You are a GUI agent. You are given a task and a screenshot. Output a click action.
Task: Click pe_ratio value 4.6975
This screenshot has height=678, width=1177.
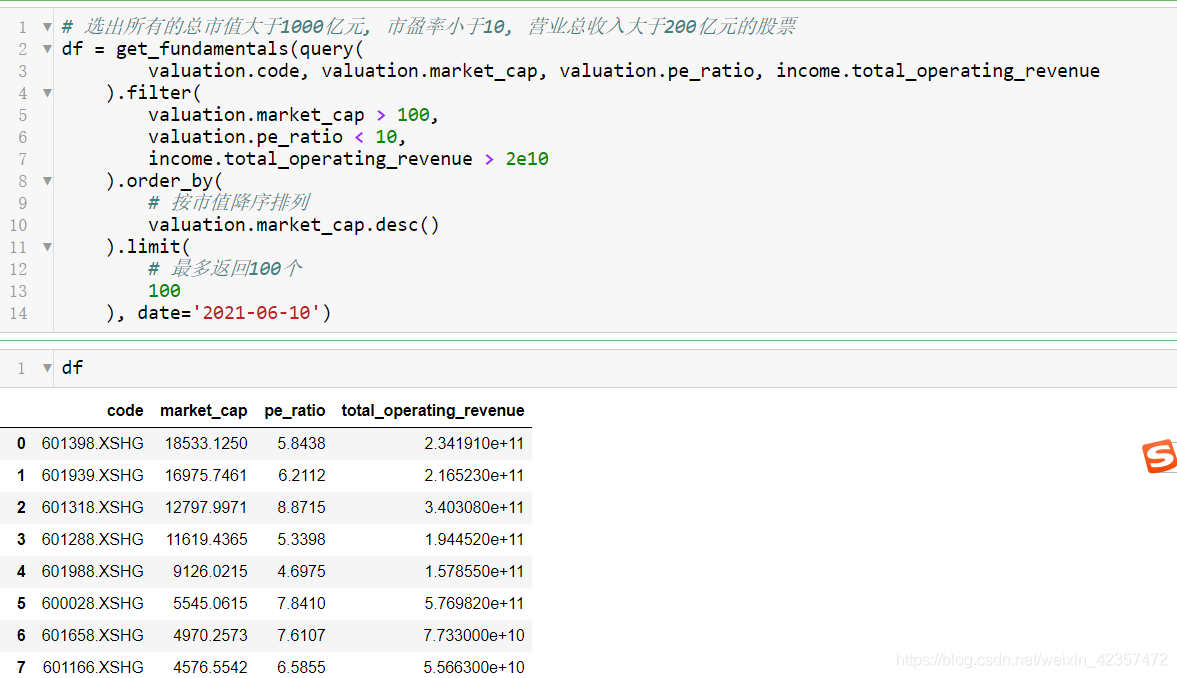tap(301, 571)
